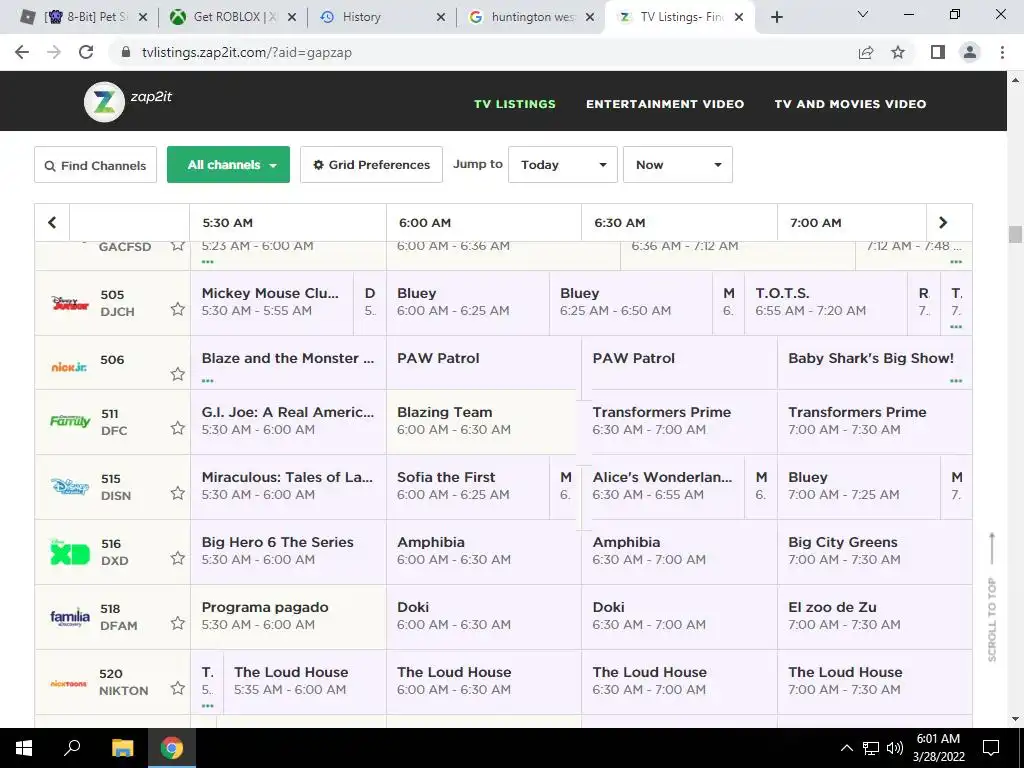1024x768 pixels.
Task: Click the Find Channels button
Action: [95, 165]
